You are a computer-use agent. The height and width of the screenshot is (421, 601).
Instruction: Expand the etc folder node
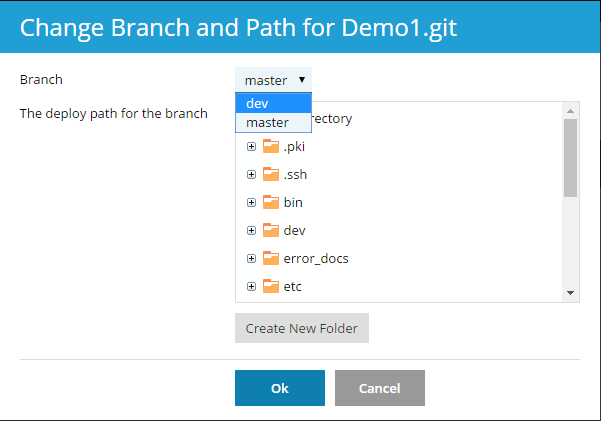(x=251, y=287)
